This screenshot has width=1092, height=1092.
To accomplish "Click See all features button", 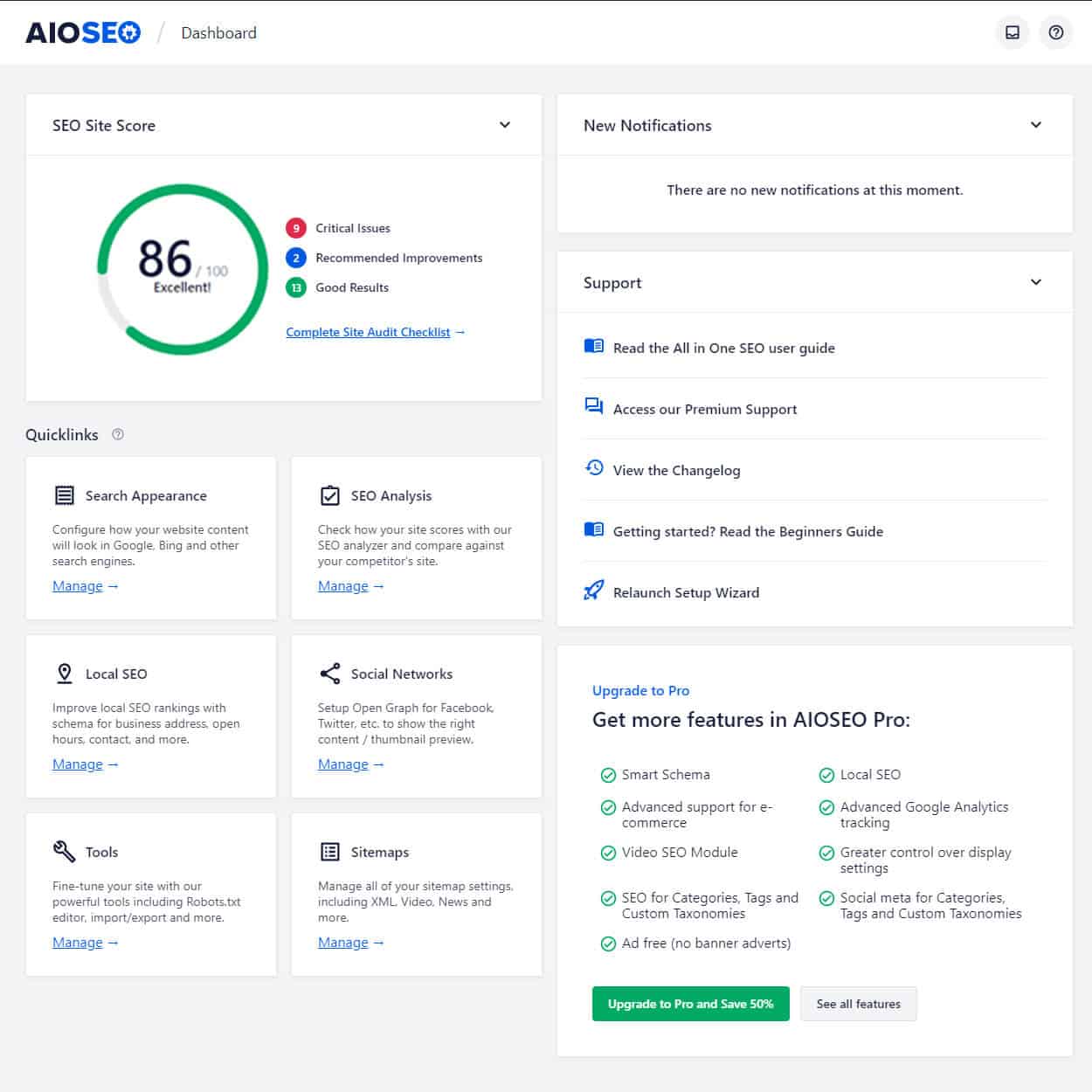I will point(859,1004).
